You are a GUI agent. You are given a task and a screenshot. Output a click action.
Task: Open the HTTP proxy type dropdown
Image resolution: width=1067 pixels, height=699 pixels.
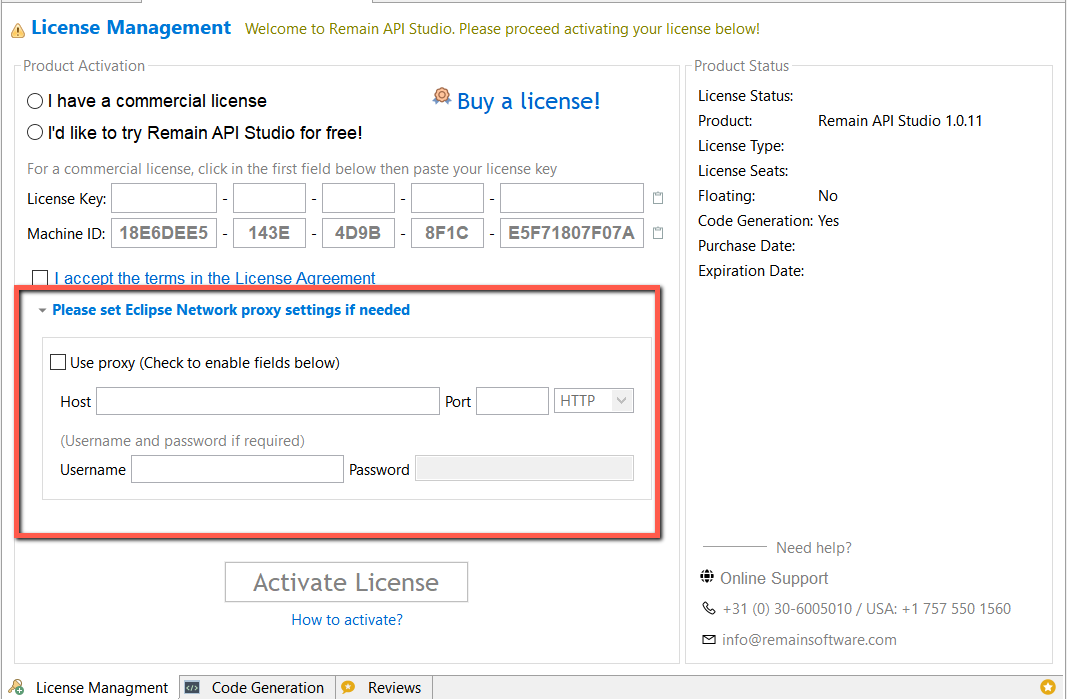[x=595, y=401]
